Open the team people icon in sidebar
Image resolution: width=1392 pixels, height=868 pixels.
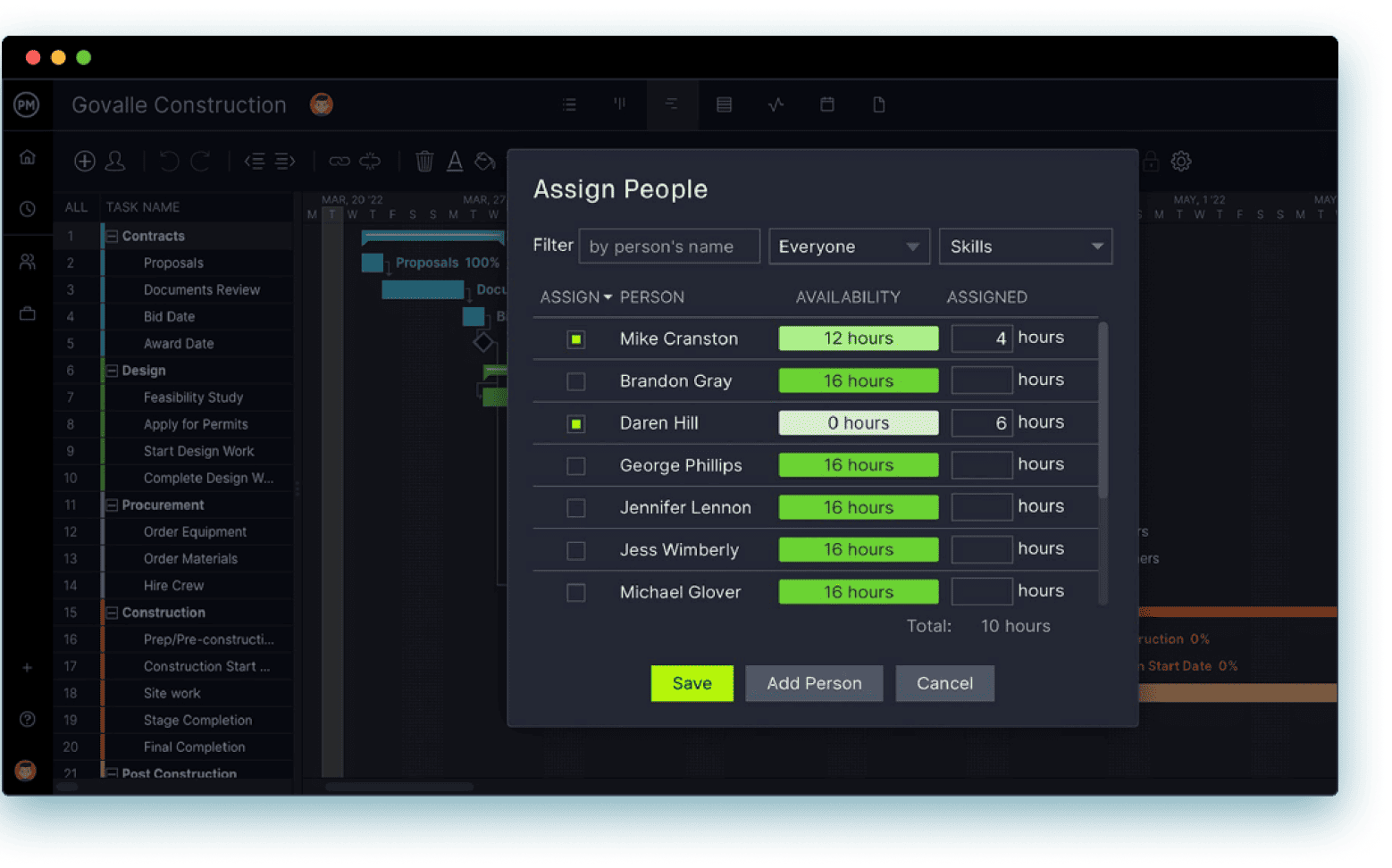point(28,262)
